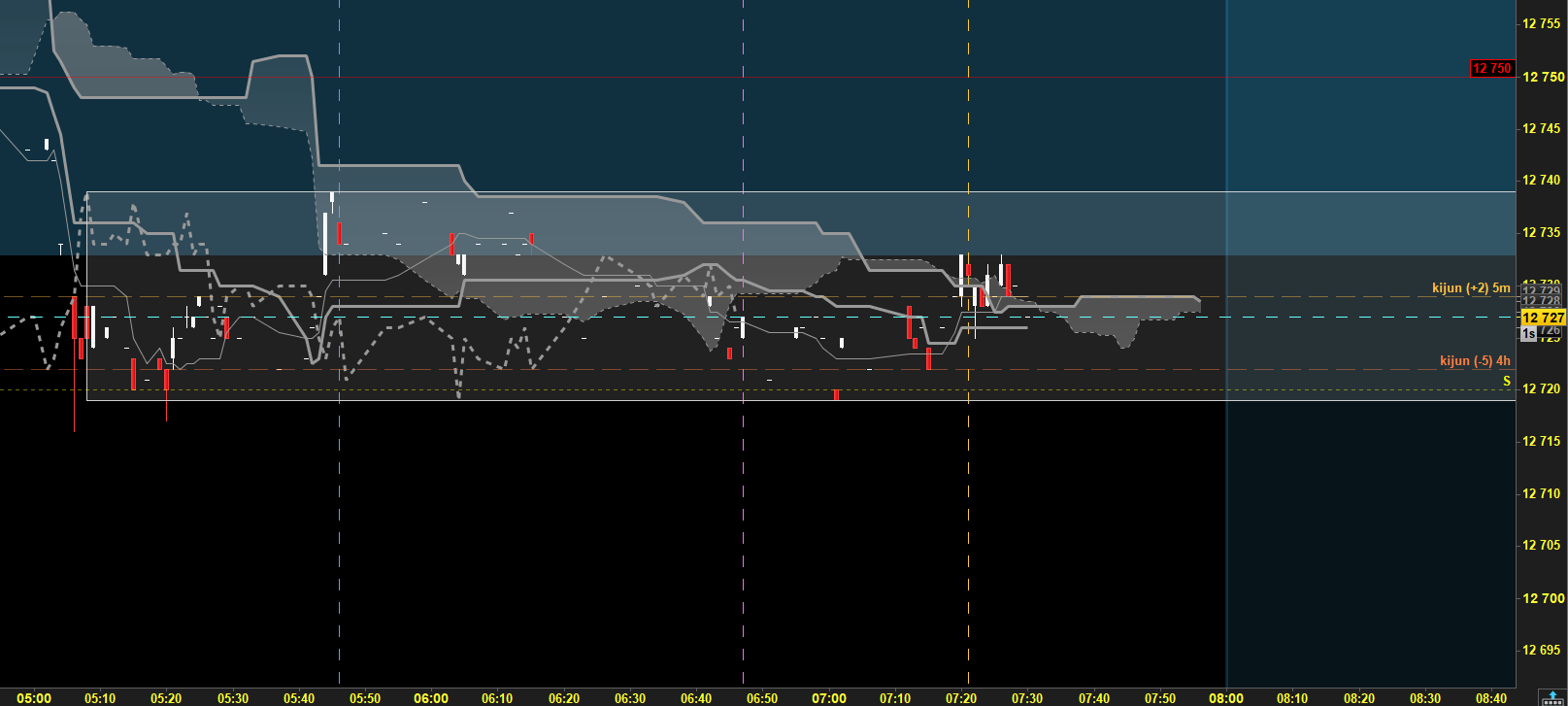Select the yellow 12 727 current price tag
Image resolution: width=1568 pixels, height=706 pixels.
pyautogui.click(x=1543, y=318)
